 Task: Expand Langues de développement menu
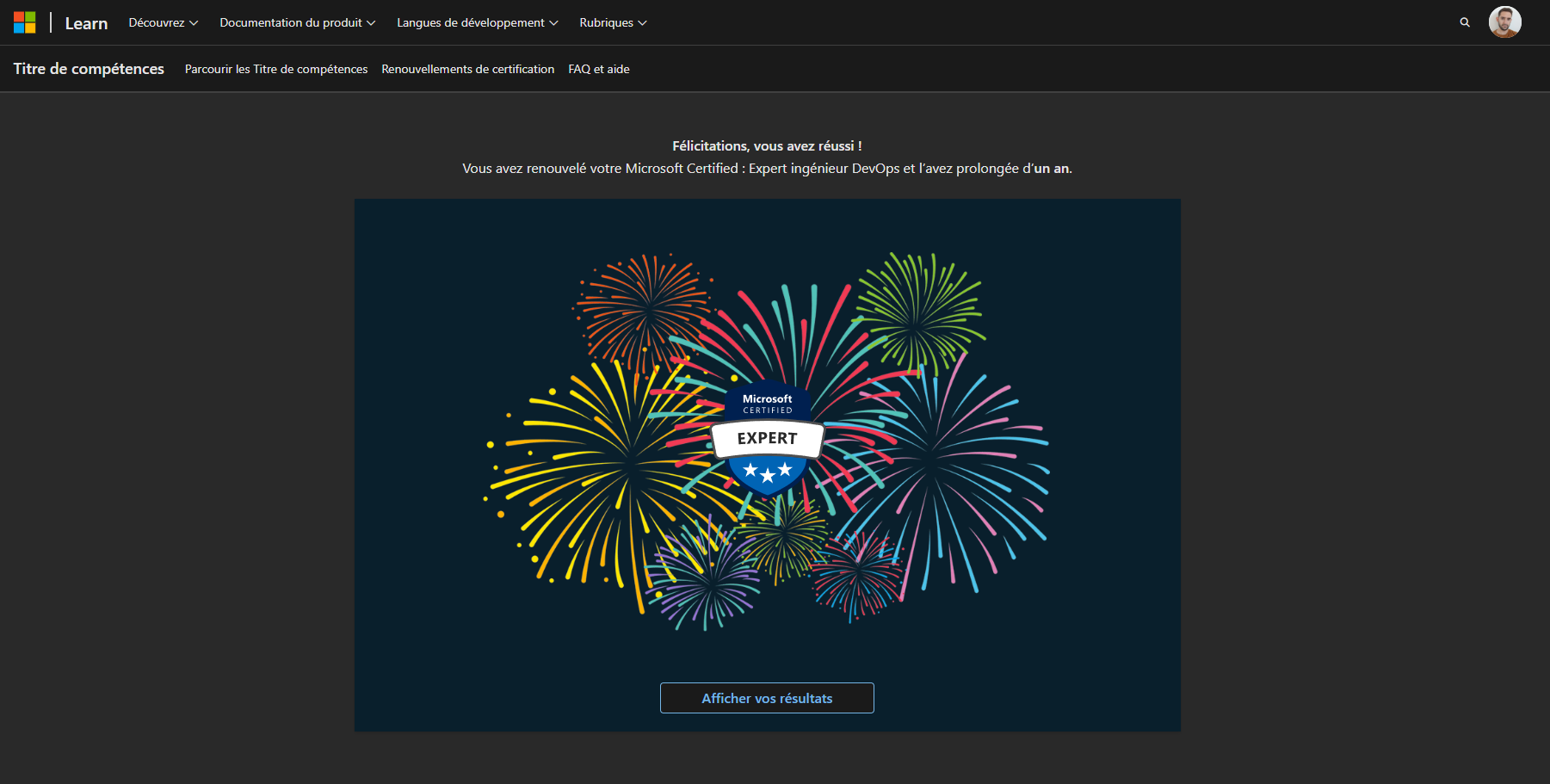click(478, 22)
